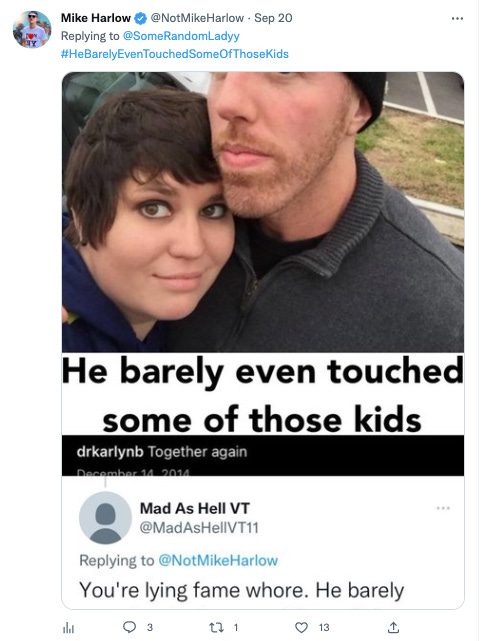Image resolution: width=481 pixels, height=641 pixels.
Task: Open the @SomeRandomLadyy mention link
Action: tap(181, 36)
